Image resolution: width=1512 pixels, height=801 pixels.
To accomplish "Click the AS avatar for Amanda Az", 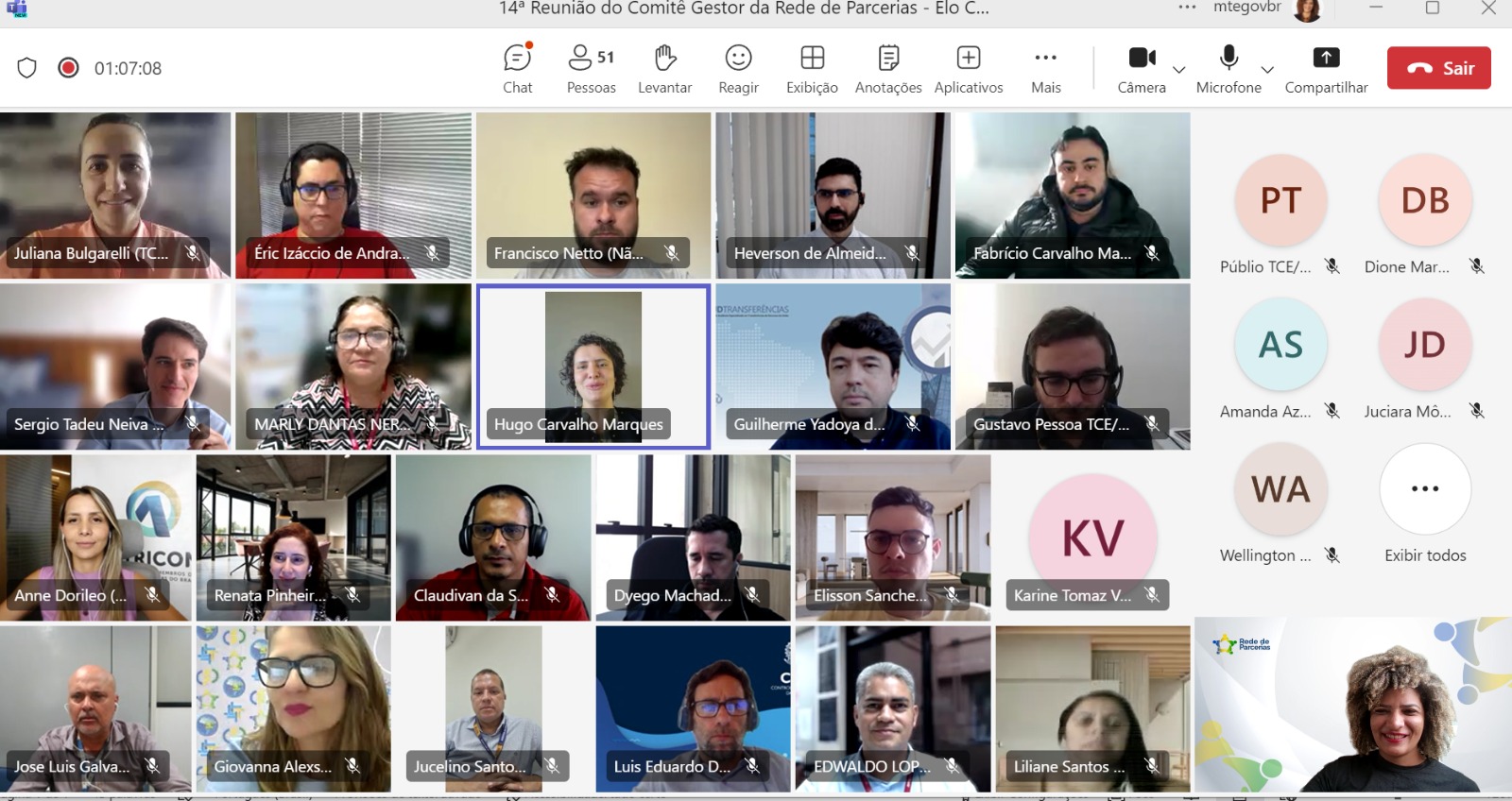I will point(1280,345).
